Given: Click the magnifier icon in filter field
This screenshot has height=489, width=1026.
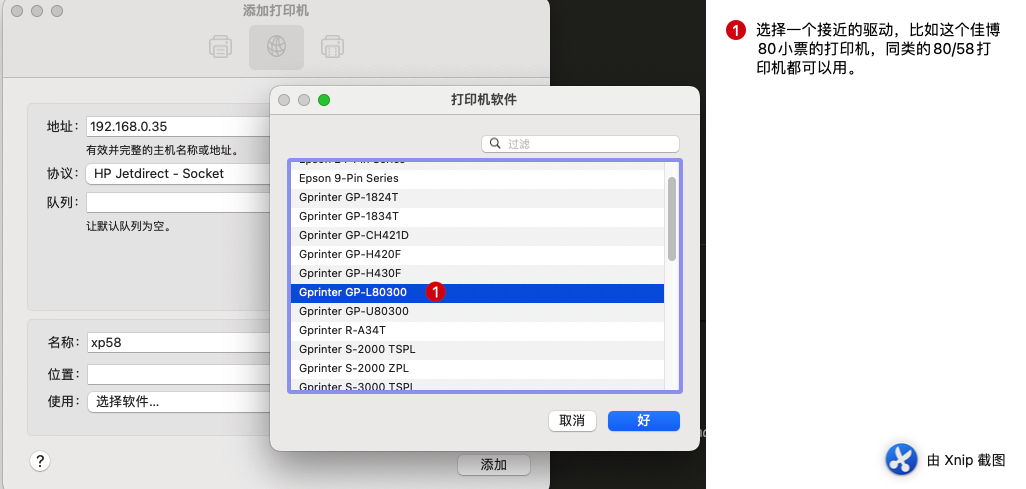Looking at the screenshot, I should 495,144.
